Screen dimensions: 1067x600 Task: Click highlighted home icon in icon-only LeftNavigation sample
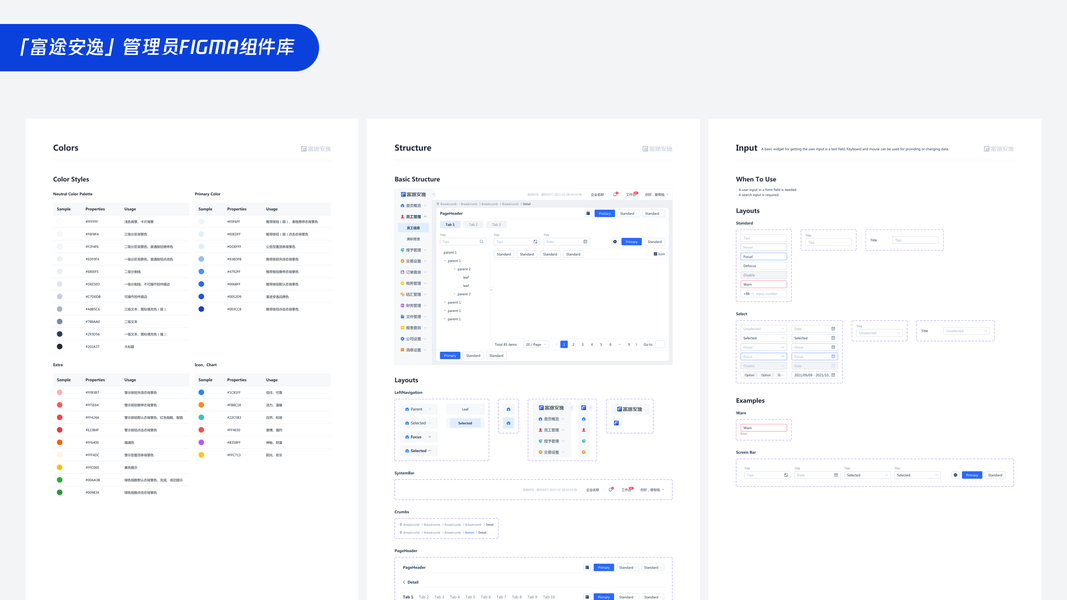pos(508,423)
